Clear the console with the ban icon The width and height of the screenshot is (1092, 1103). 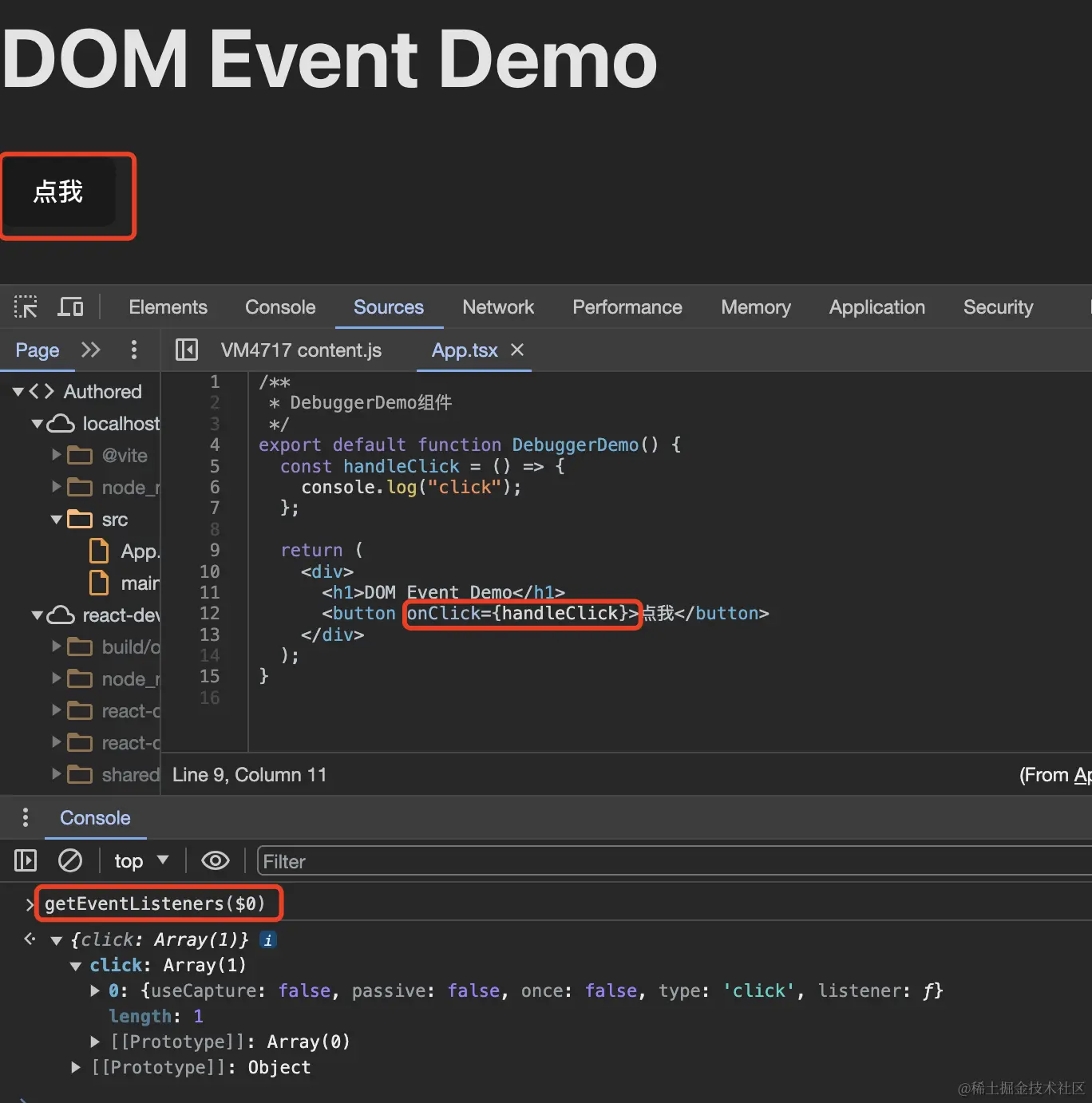(70, 860)
